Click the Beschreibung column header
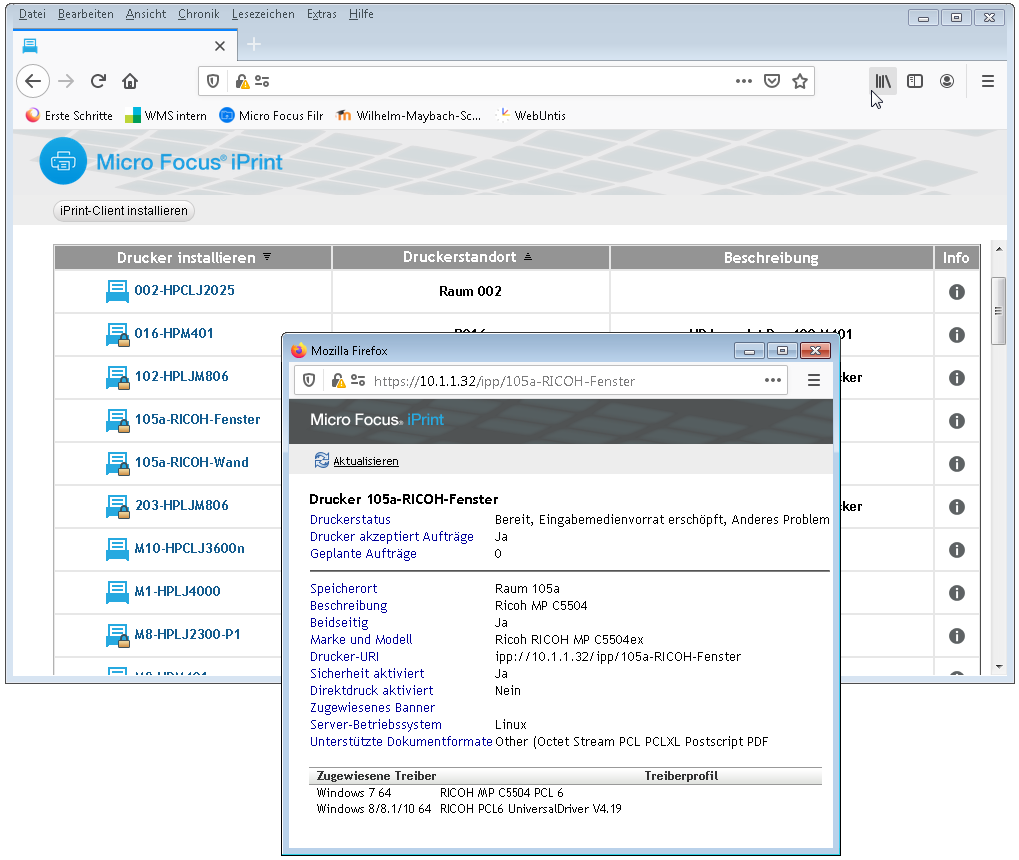The height and width of the screenshot is (860, 1019). (x=771, y=257)
